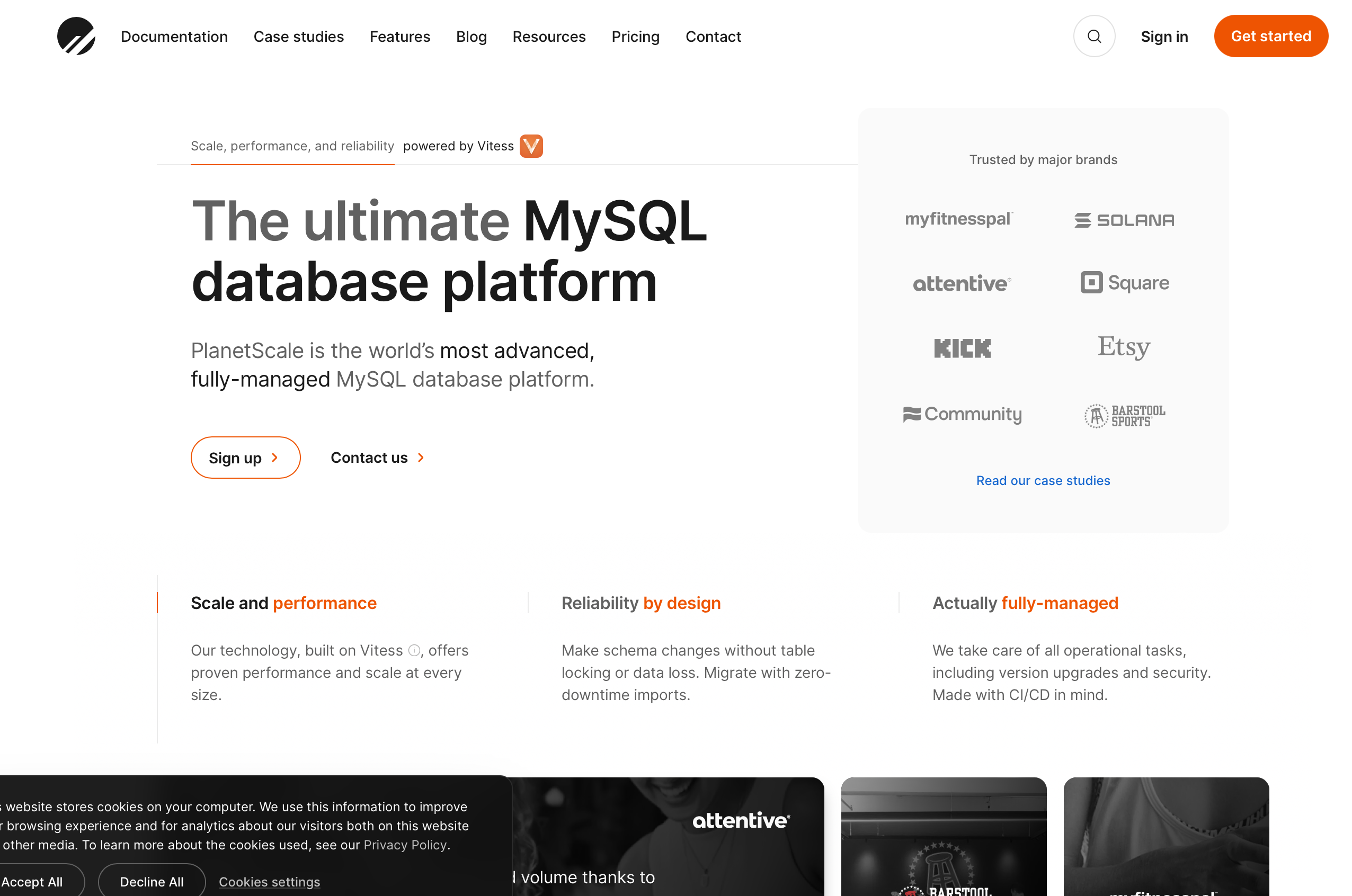
Task: Click the Community logo
Action: pyautogui.click(x=962, y=414)
